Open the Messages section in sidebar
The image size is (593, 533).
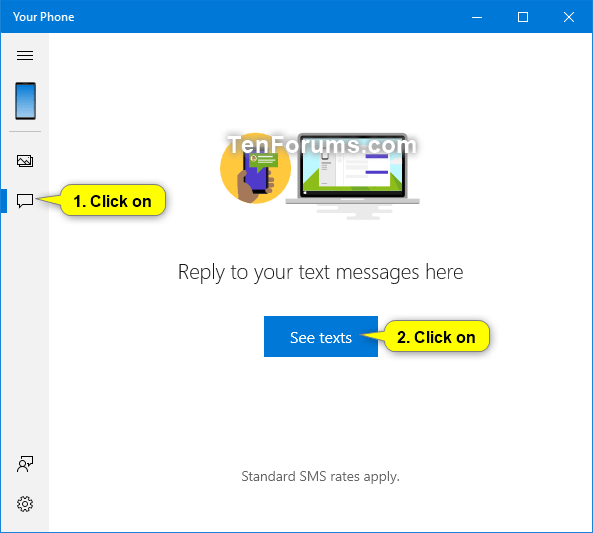pos(25,200)
